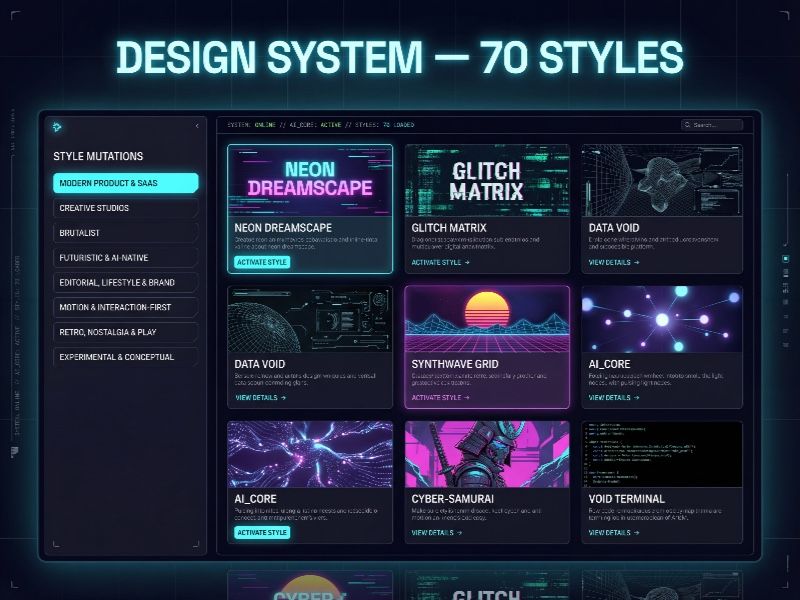This screenshot has height=600, width=800.
Task: Open the Void Terminal code thumbnail
Action: coord(662,455)
